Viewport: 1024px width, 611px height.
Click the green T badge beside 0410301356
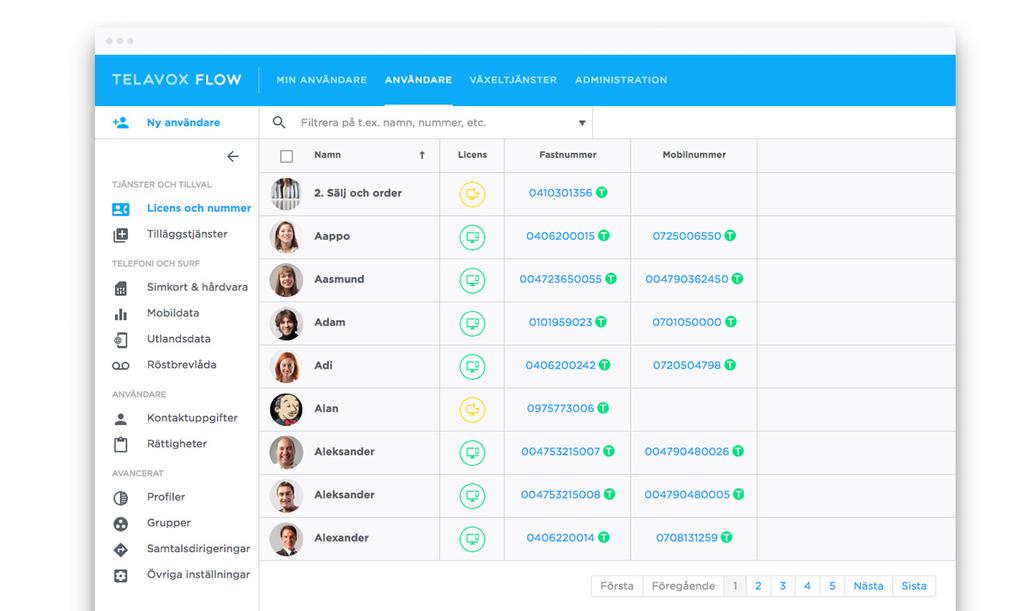601,193
